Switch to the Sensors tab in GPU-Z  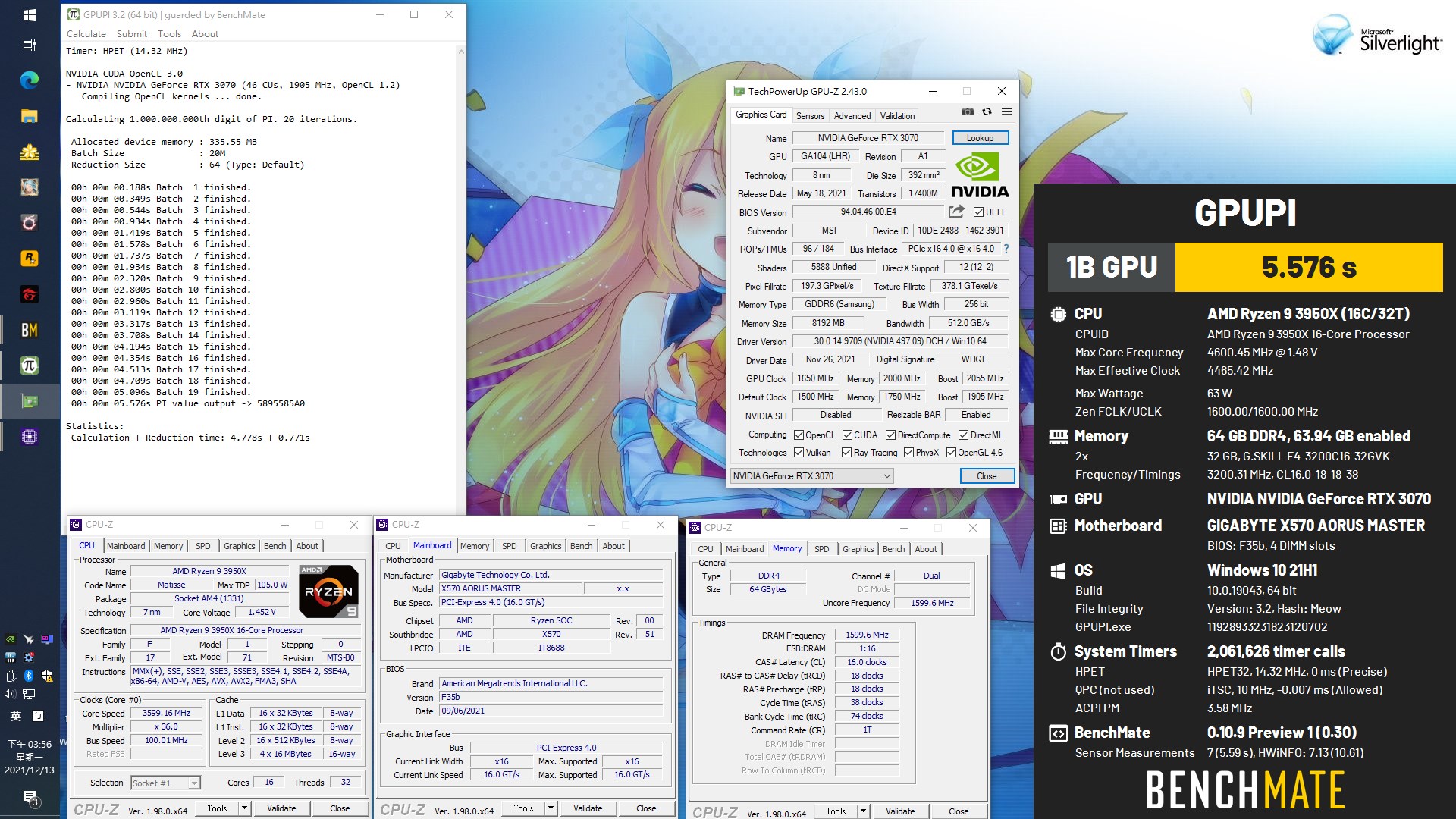click(810, 116)
